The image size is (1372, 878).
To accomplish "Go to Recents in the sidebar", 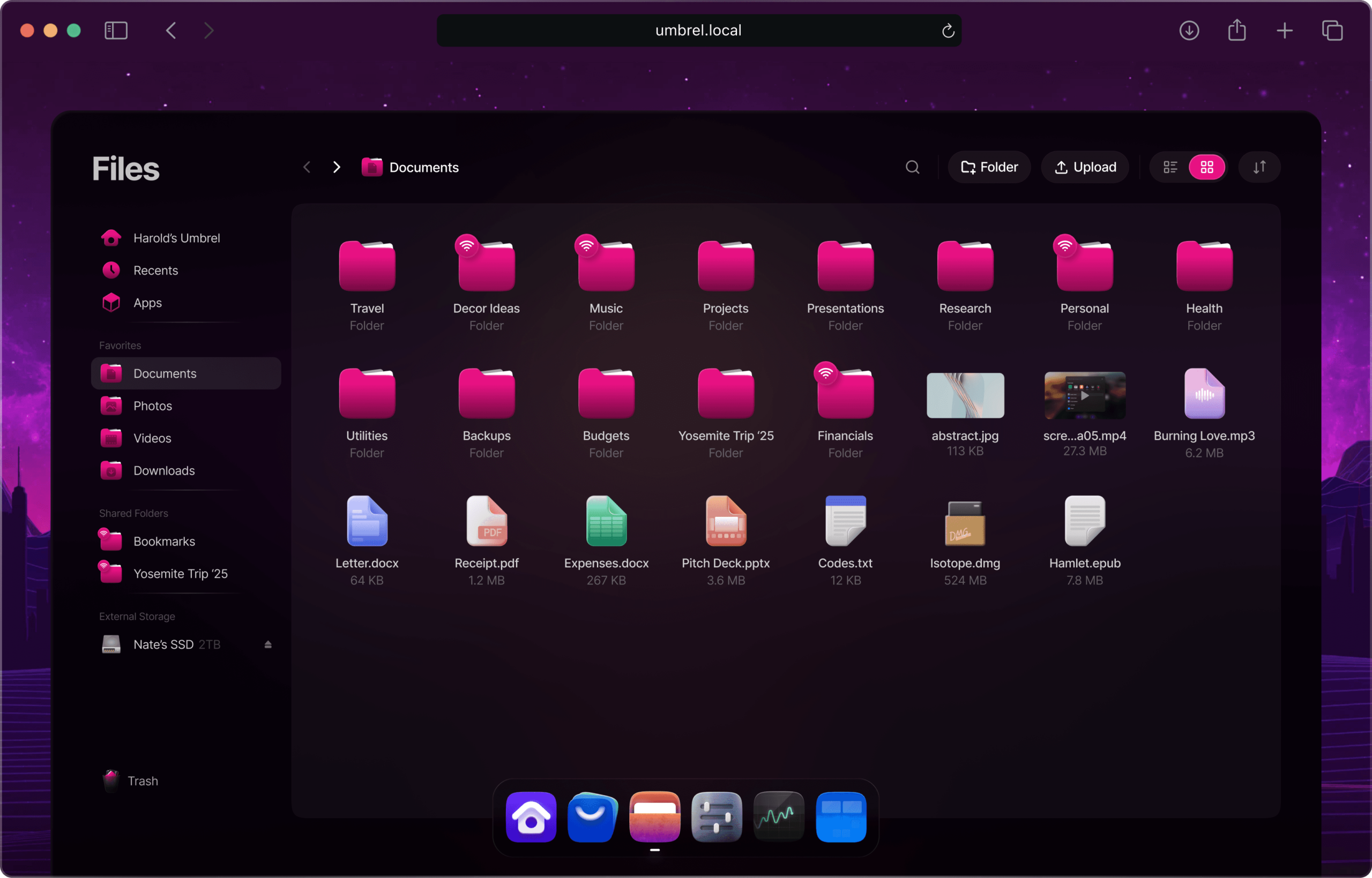I will tap(155, 270).
